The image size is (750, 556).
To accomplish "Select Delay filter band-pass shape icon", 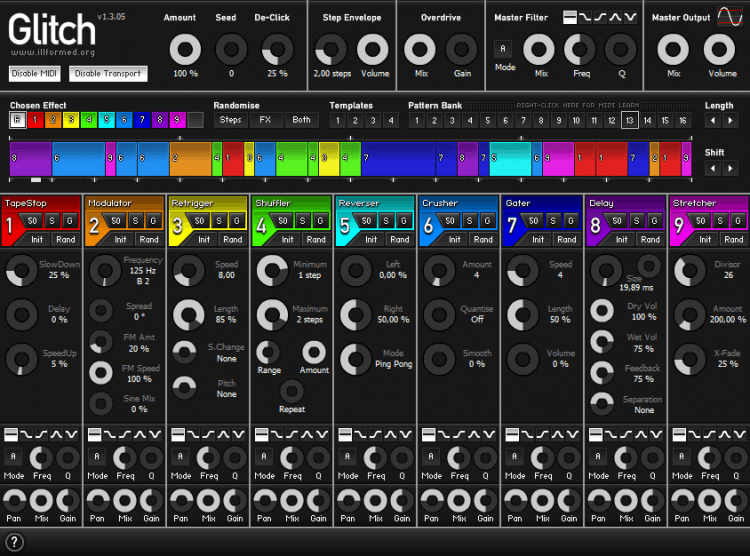I will pos(641,434).
